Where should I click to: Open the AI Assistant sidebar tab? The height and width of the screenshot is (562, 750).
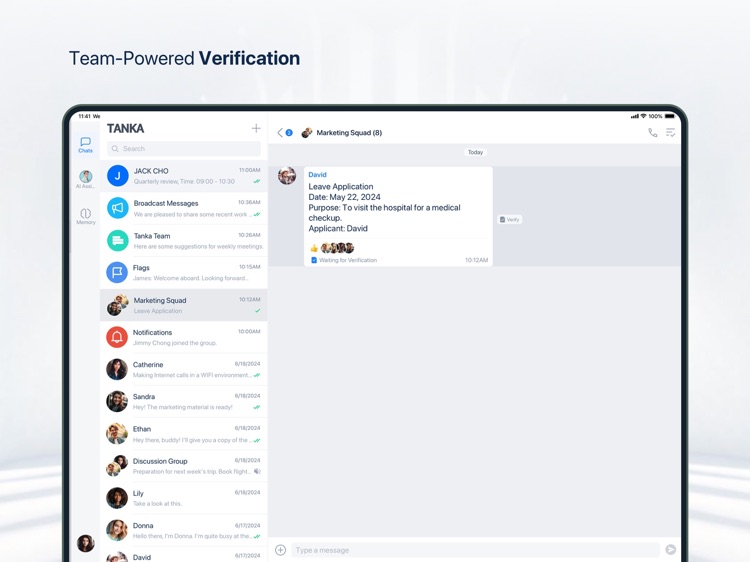coord(86,179)
